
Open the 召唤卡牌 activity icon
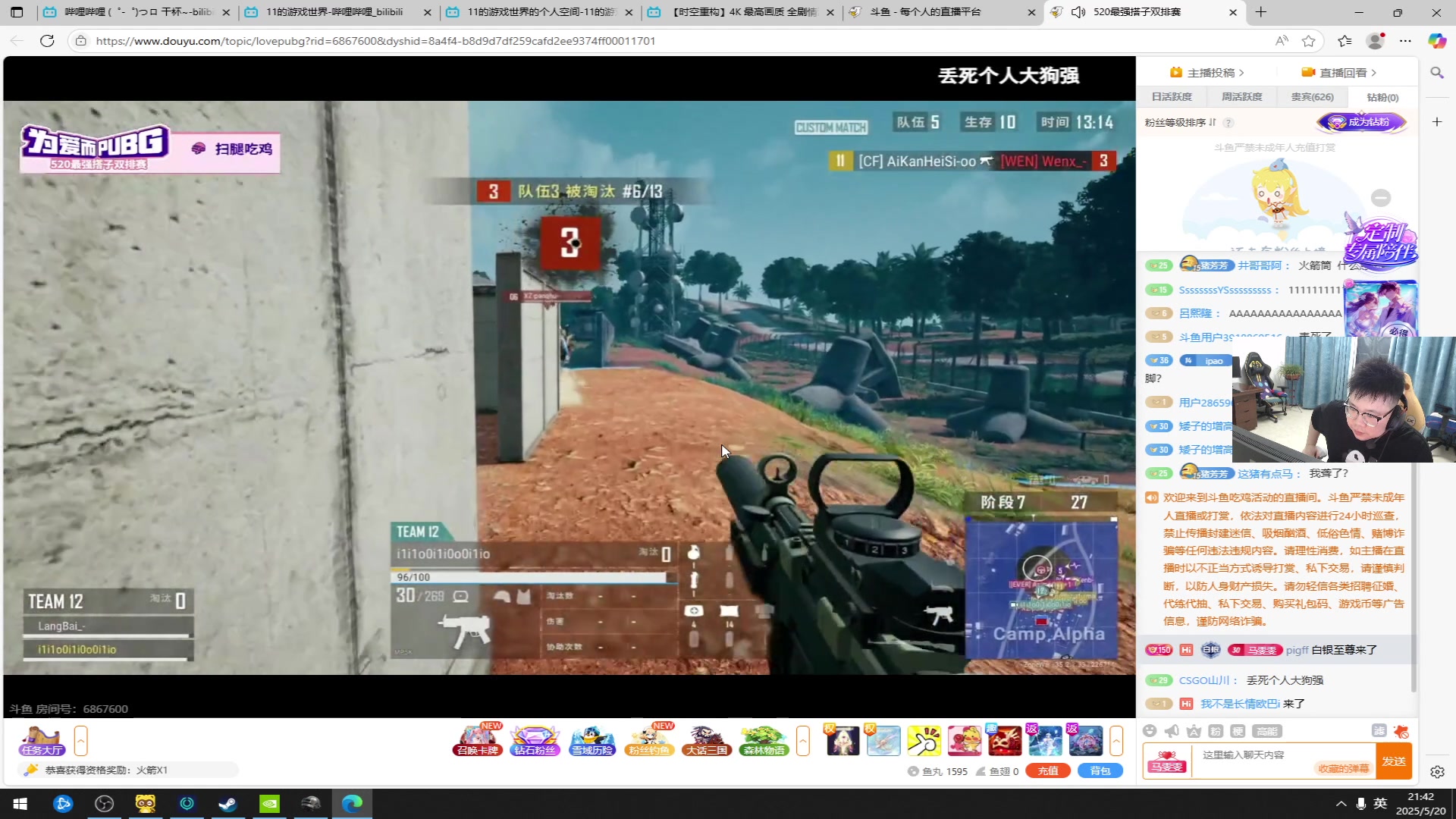click(x=478, y=740)
